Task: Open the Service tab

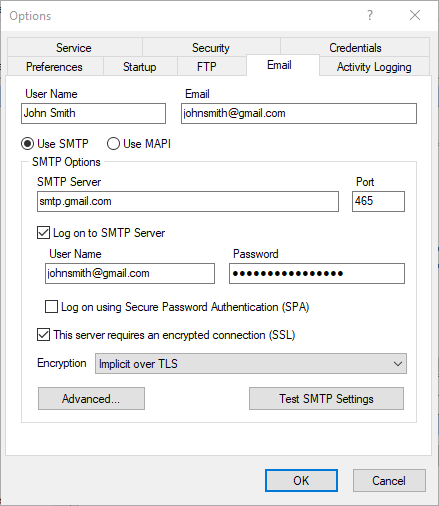Action: [x=75, y=47]
